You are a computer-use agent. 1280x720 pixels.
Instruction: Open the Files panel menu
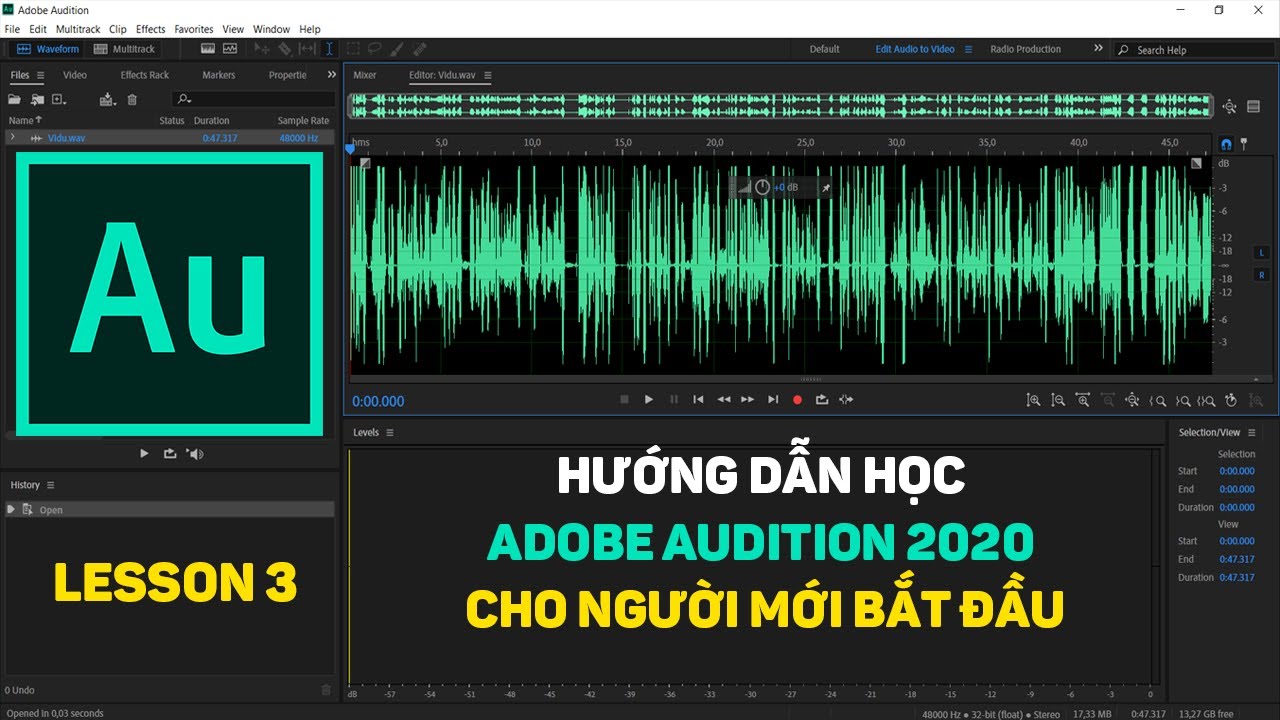(41, 75)
